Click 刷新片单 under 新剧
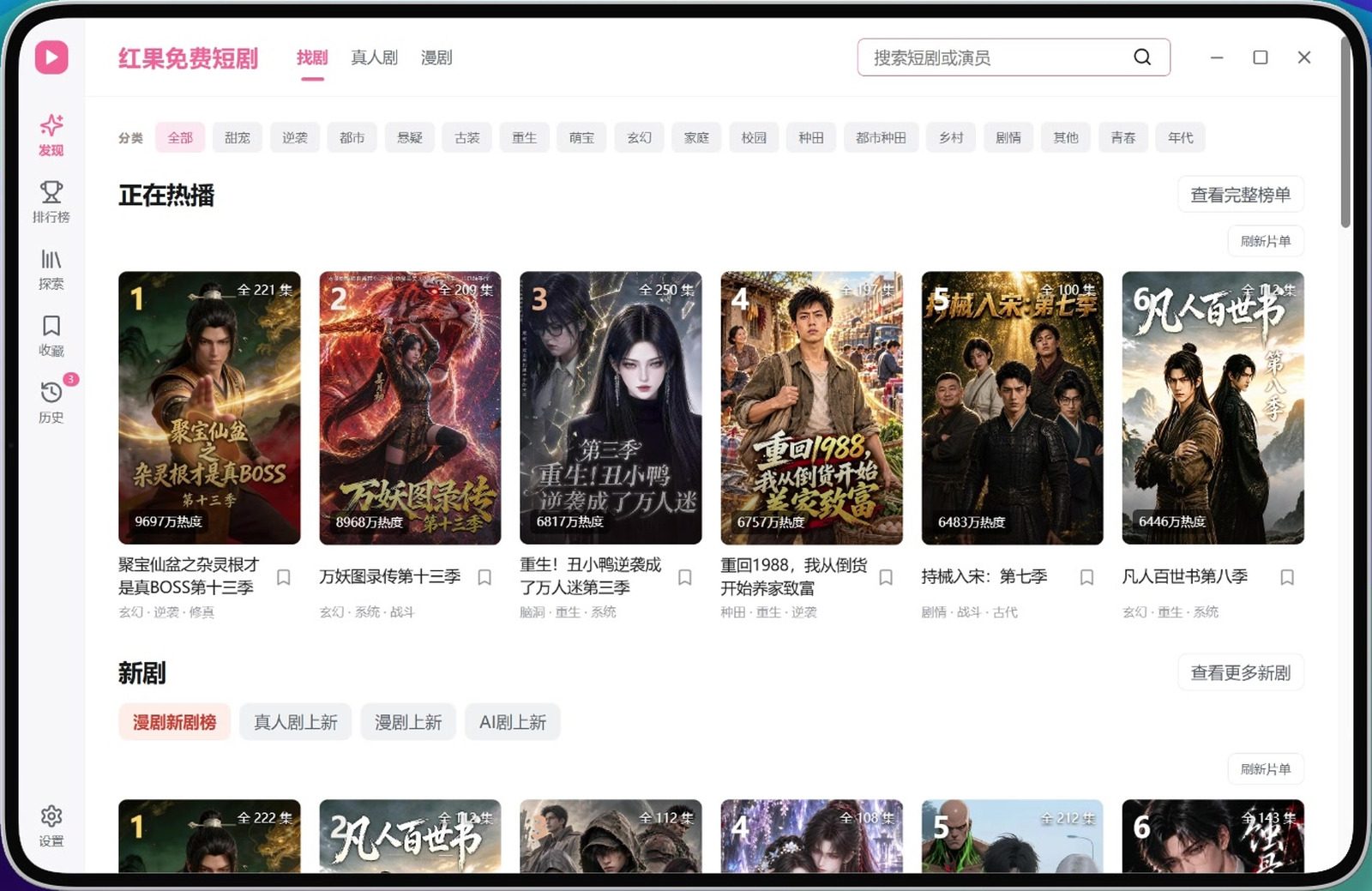Viewport: 1372px width, 891px height. click(x=1266, y=769)
